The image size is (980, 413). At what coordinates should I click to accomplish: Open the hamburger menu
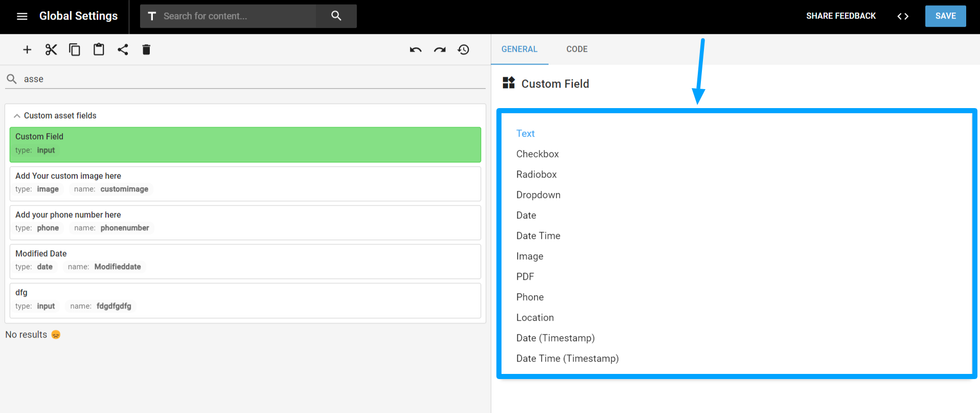tap(22, 16)
